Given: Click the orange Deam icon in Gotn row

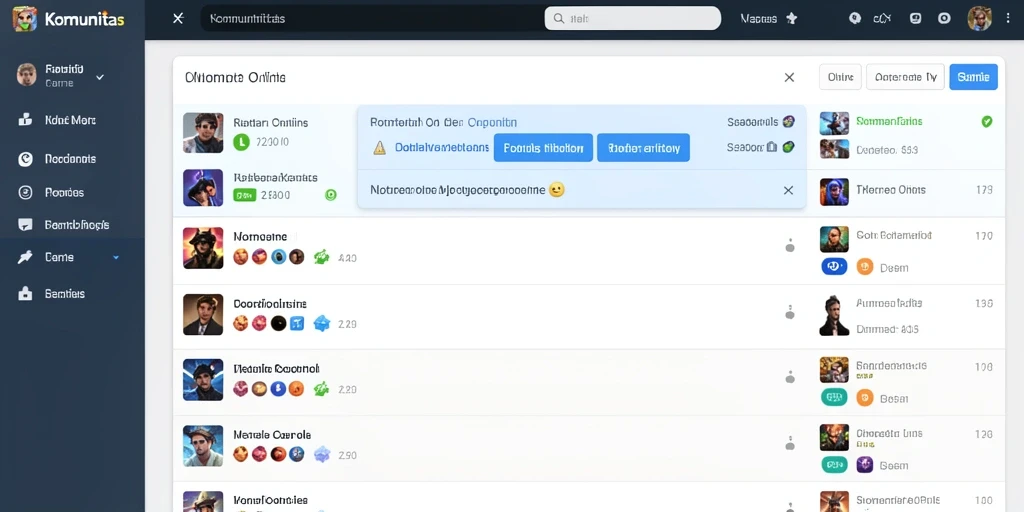Looking at the screenshot, I should pos(865,266).
